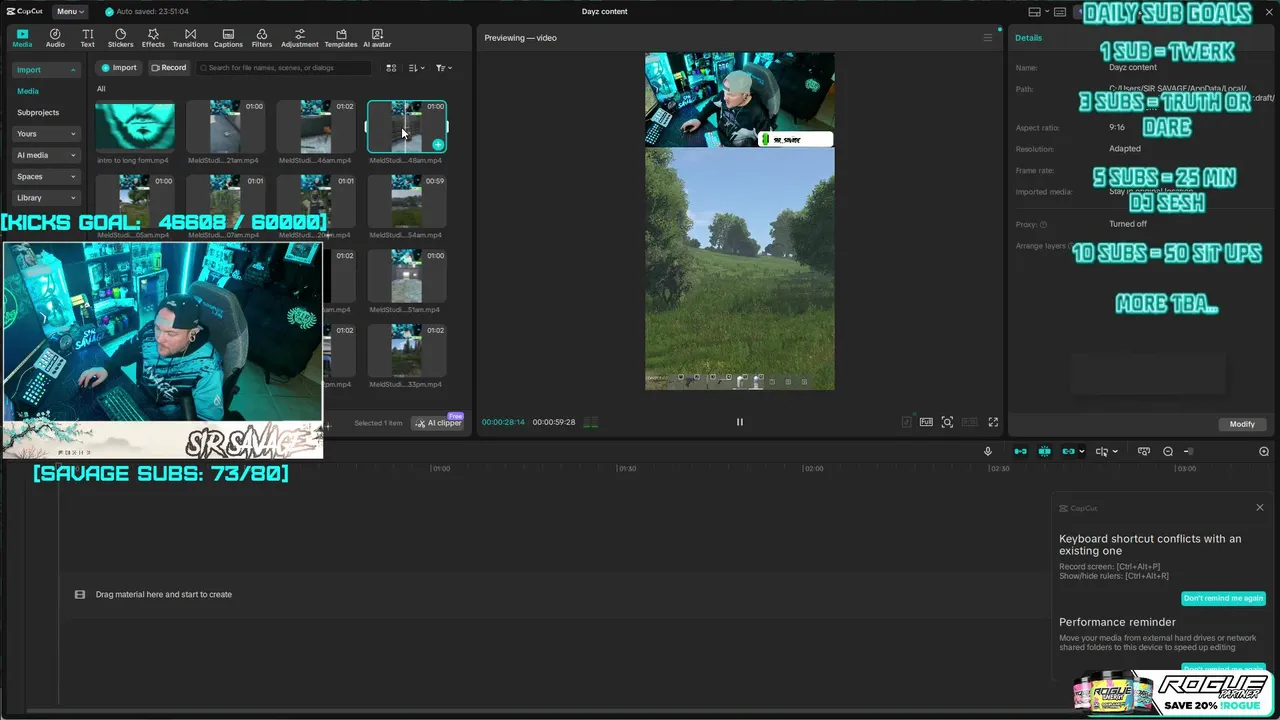Pause the preview playback

[x=740, y=422]
